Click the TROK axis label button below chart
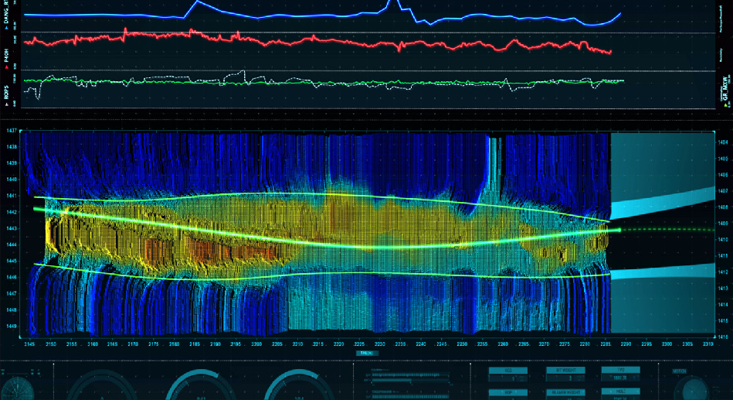The image size is (733, 400). (x=367, y=353)
